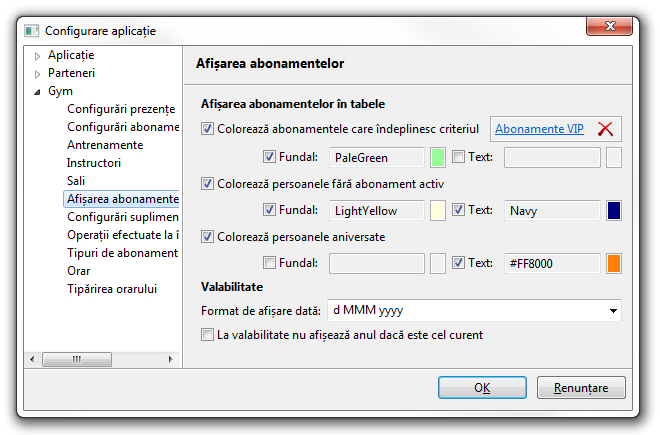Expand the Parteneri tree node
660x435 pixels.
(38, 73)
